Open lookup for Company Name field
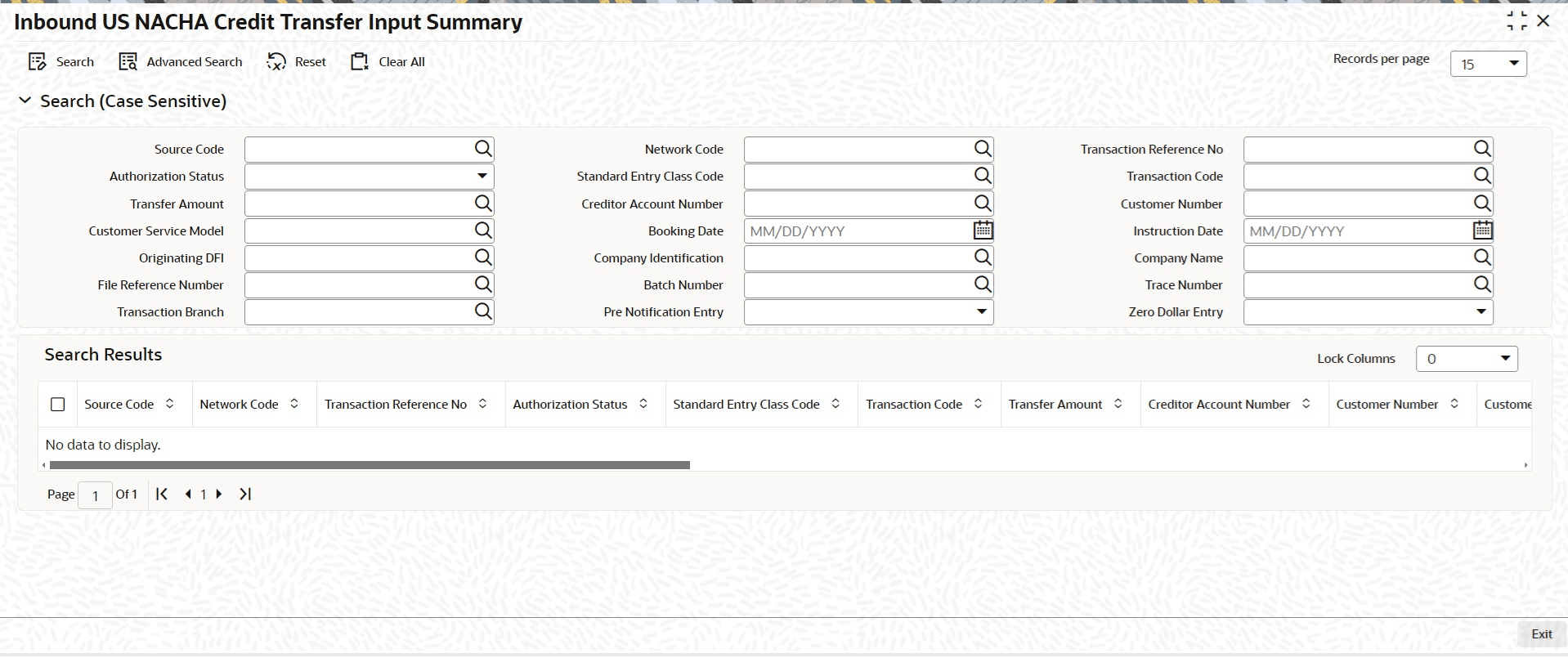Image resolution: width=1568 pixels, height=658 pixels. pos(1482,257)
